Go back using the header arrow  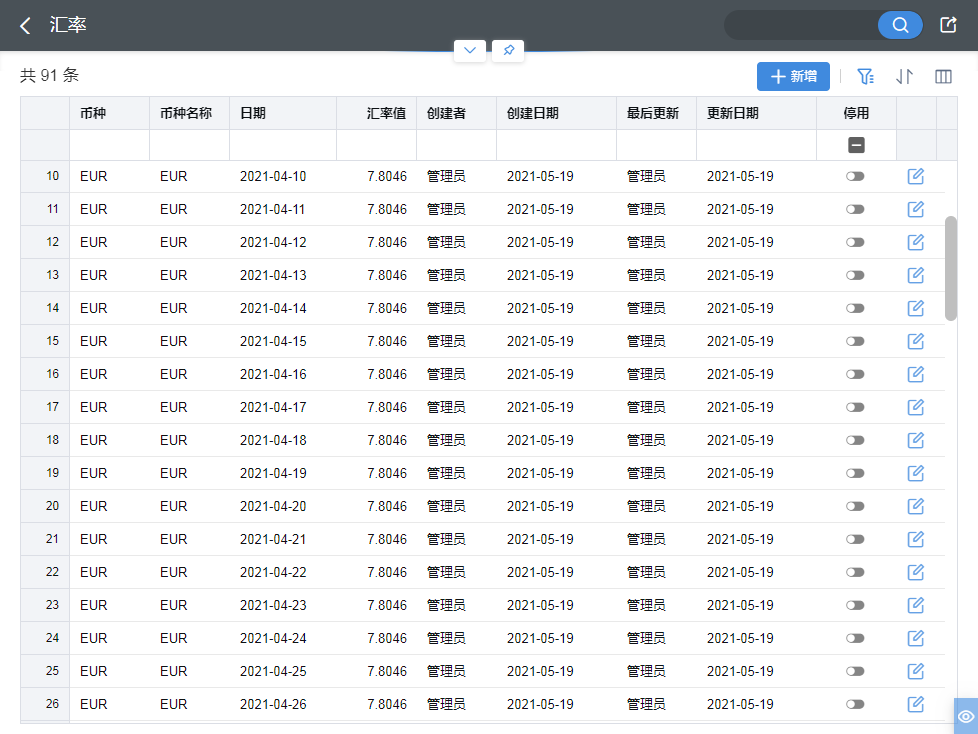point(26,26)
